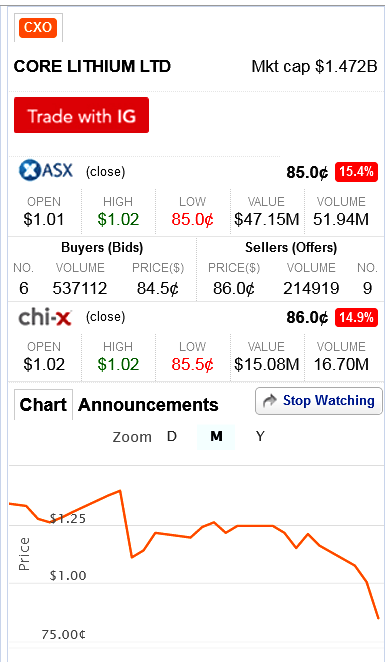
Task: Click the ASX exchange logo
Action: pyautogui.click(x=46, y=171)
